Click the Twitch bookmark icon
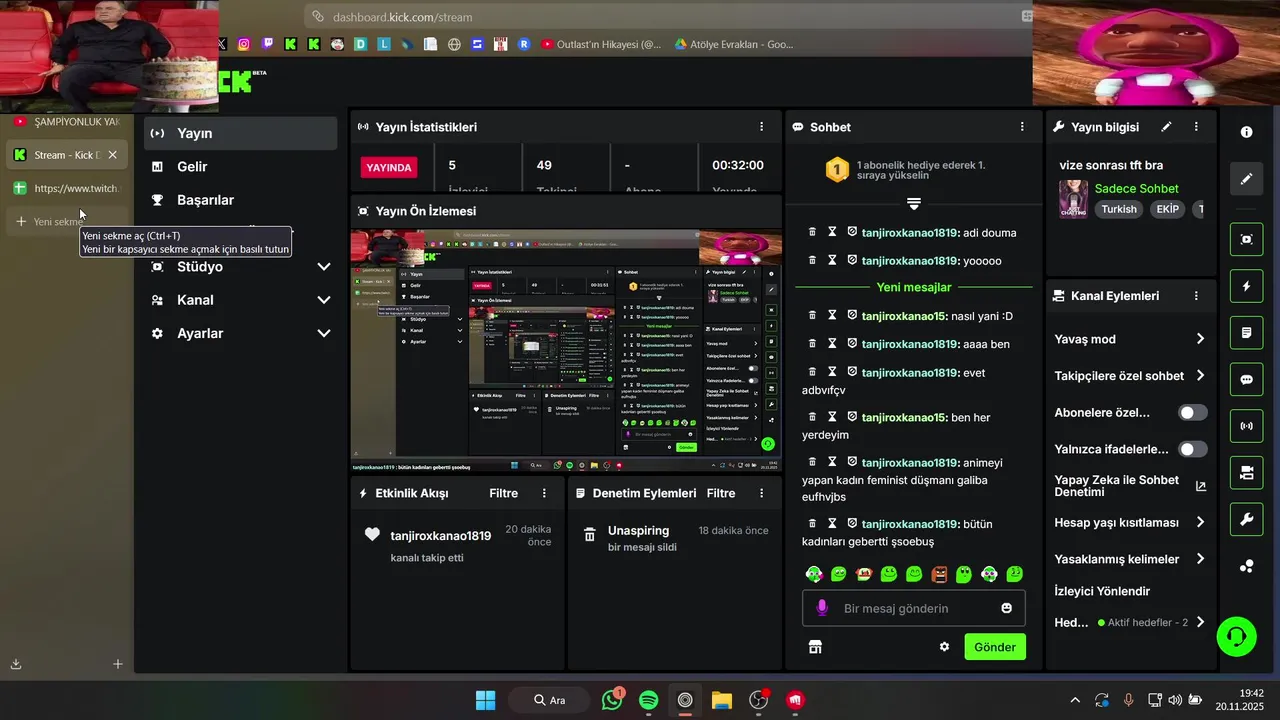Viewport: 1280px width, 720px height. pyautogui.click(x=267, y=44)
